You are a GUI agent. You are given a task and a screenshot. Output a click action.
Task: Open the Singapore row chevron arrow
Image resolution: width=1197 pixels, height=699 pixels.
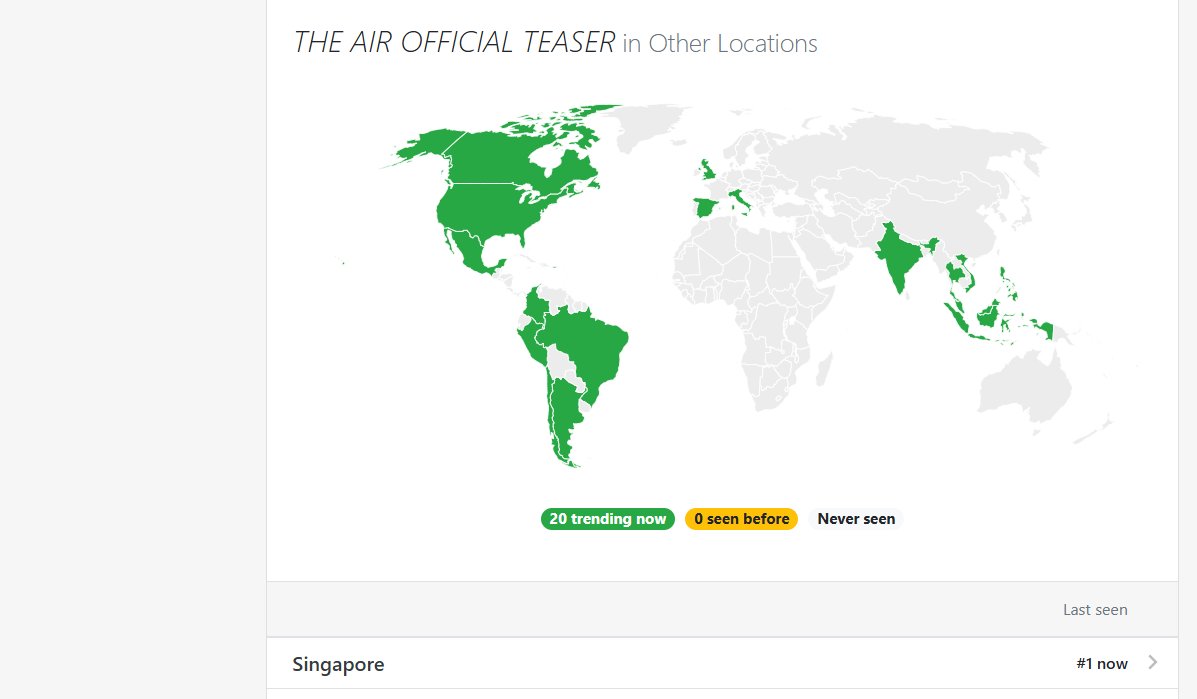coord(1153,662)
